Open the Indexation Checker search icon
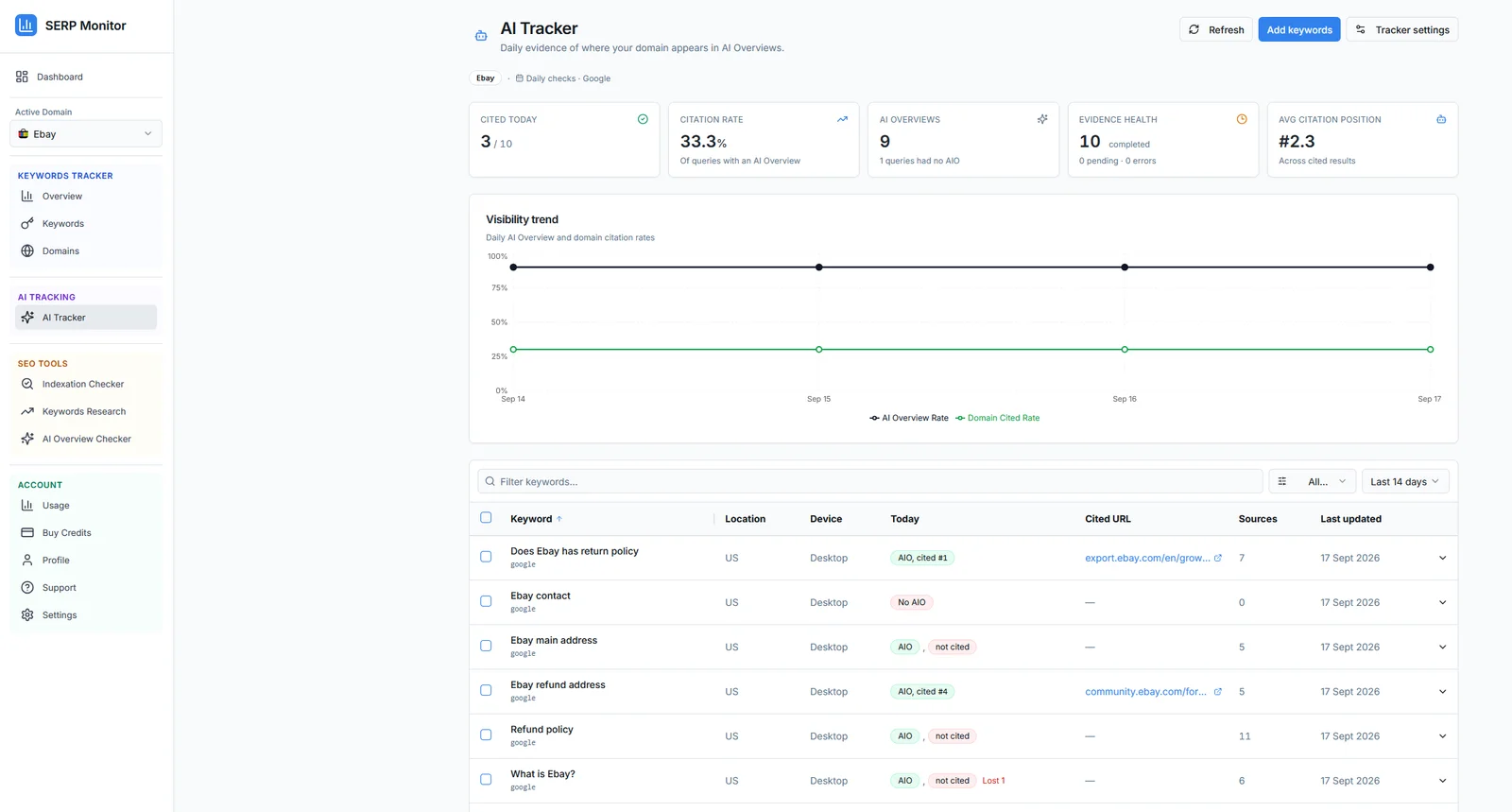Viewport: 1512px width, 812px height. click(x=27, y=384)
